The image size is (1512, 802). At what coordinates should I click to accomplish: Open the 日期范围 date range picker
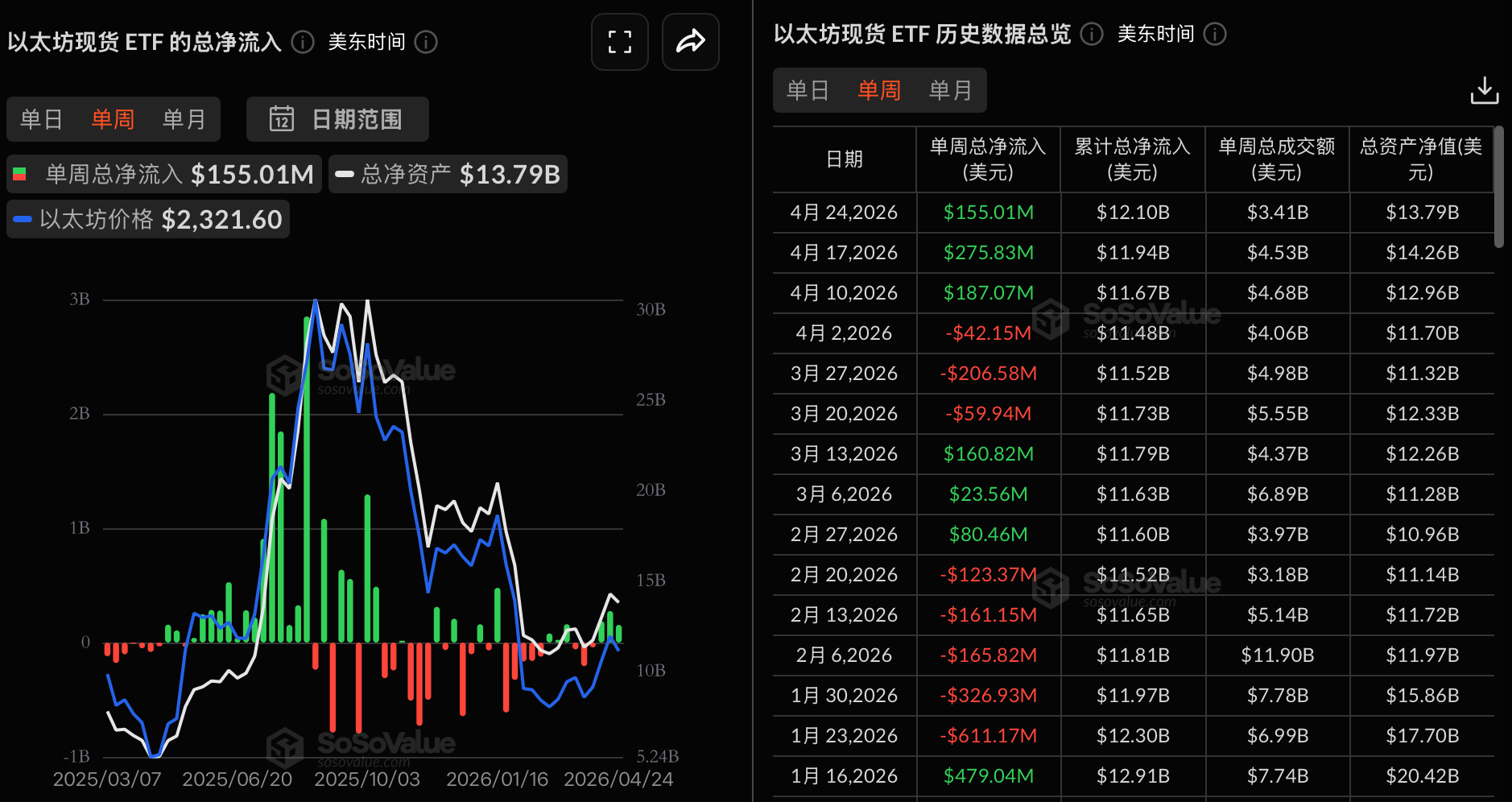point(337,118)
